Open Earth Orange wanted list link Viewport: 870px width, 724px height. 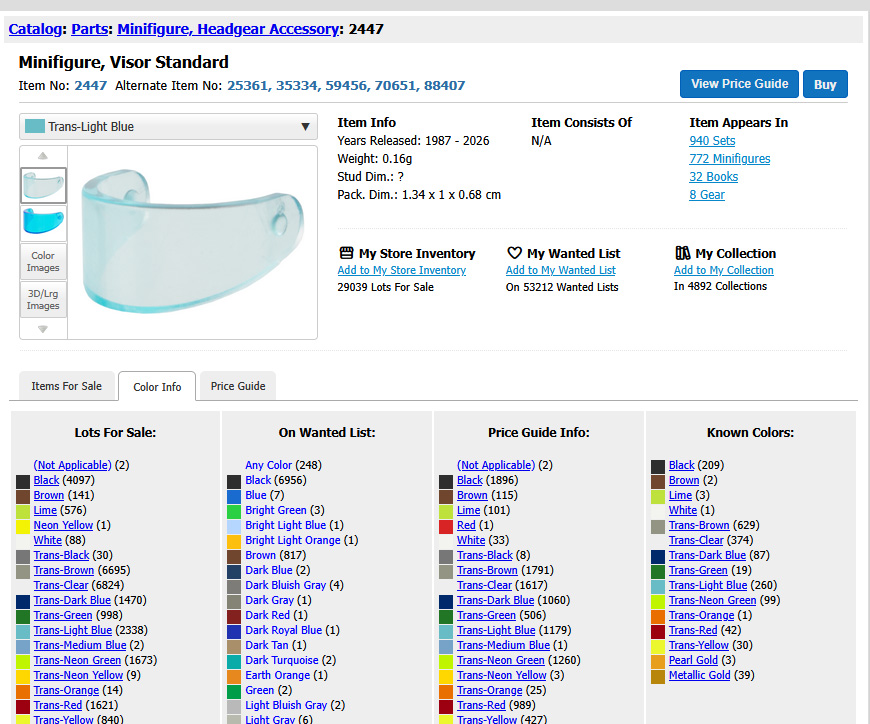[277, 675]
